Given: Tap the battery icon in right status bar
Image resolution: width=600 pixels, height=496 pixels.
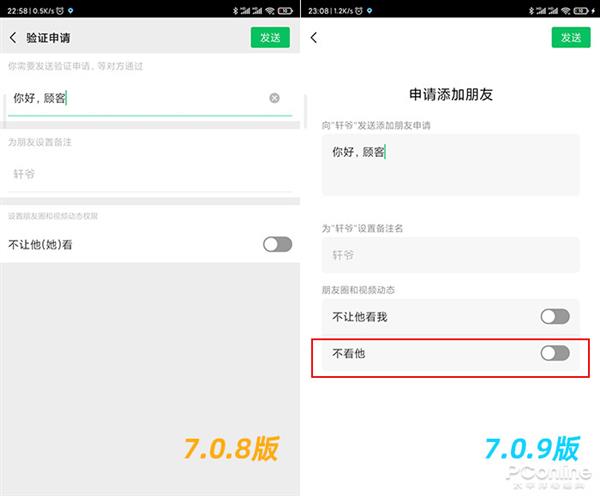Looking at the screenshot, I should point(581,11).
